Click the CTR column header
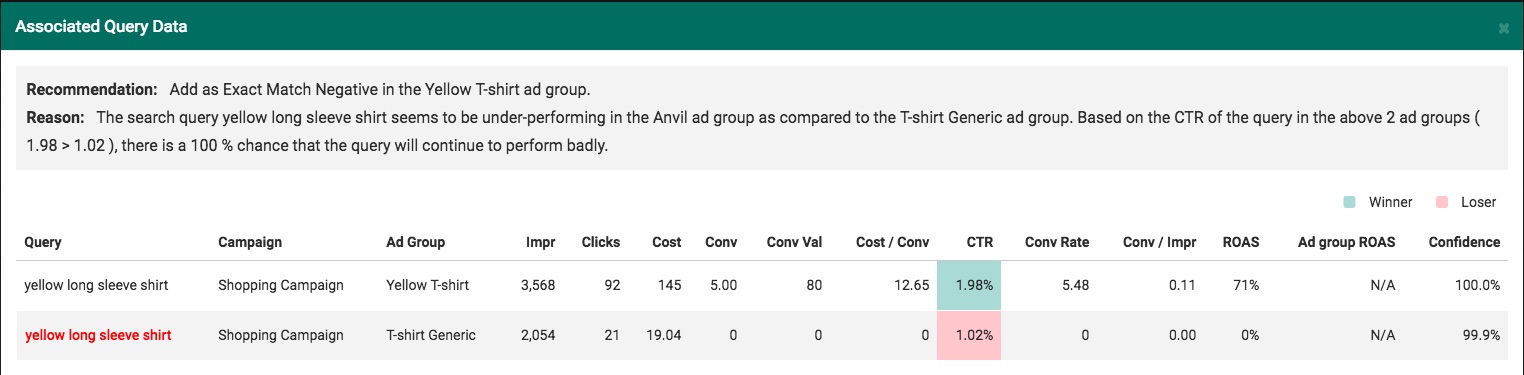 coord(980,242)
